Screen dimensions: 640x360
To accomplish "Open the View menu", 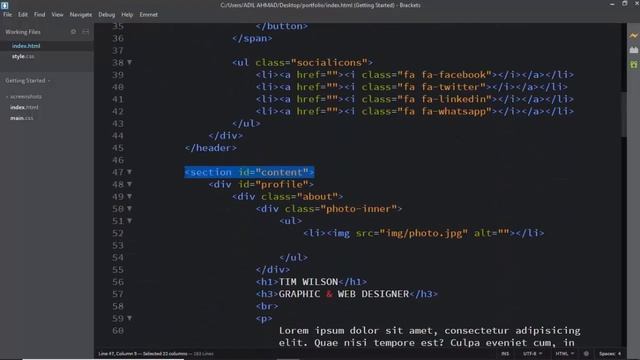I will [57, 14].
